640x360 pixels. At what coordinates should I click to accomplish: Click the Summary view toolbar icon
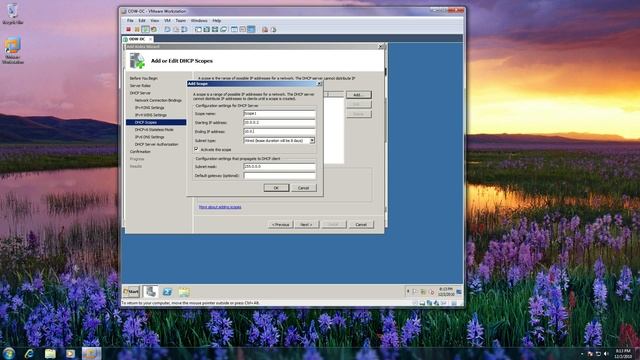coord(234,29)
